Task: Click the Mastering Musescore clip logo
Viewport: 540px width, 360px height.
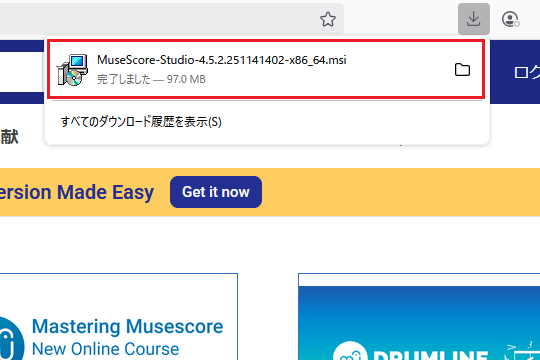Action: point(11,339)
